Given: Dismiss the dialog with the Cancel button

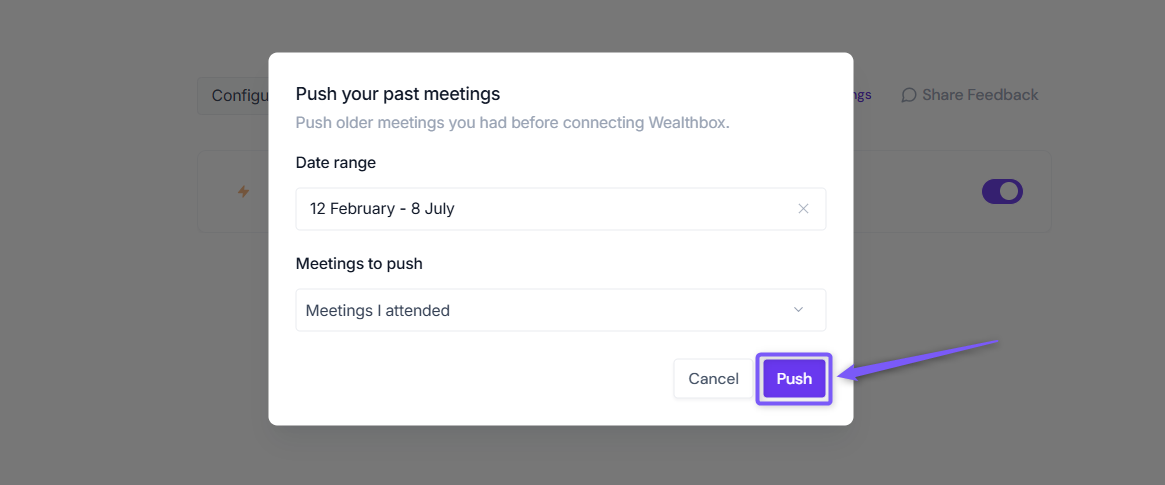Looking at the screenshot, I should point(713,379).
